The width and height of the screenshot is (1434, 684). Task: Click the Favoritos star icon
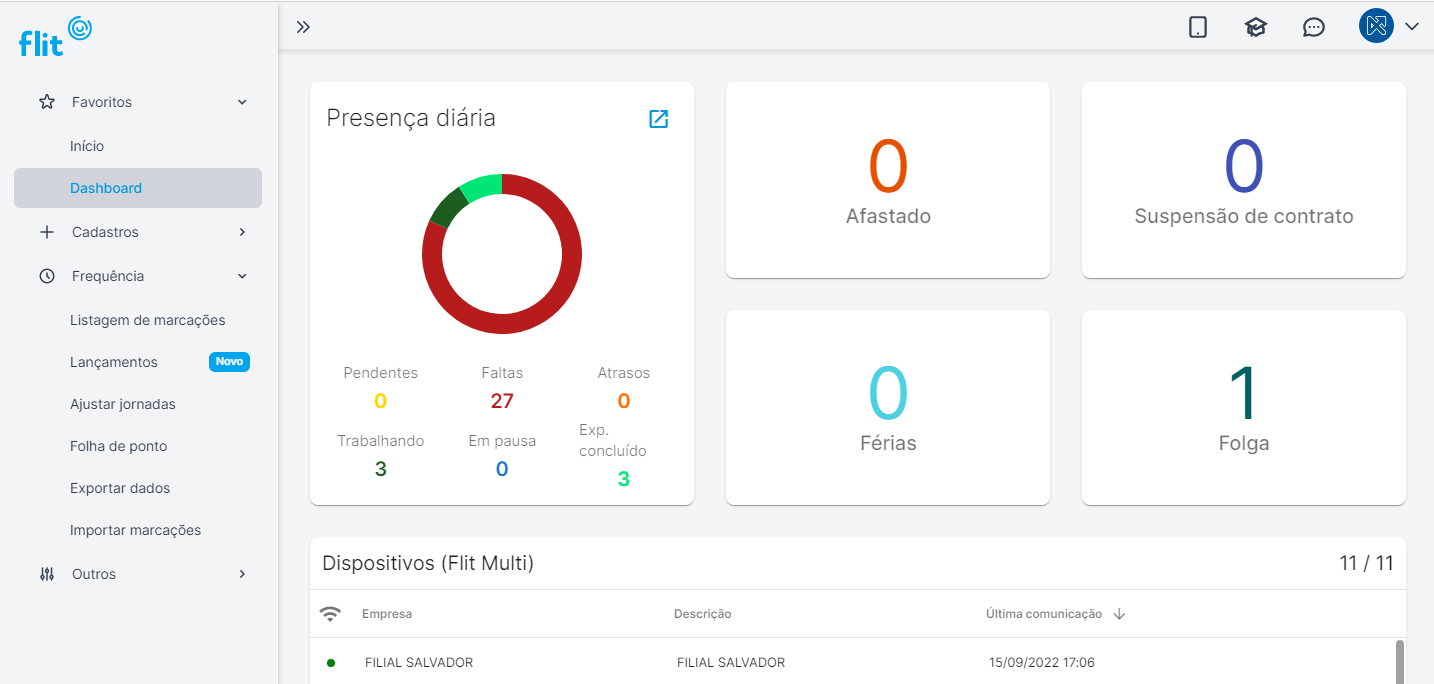46,101
